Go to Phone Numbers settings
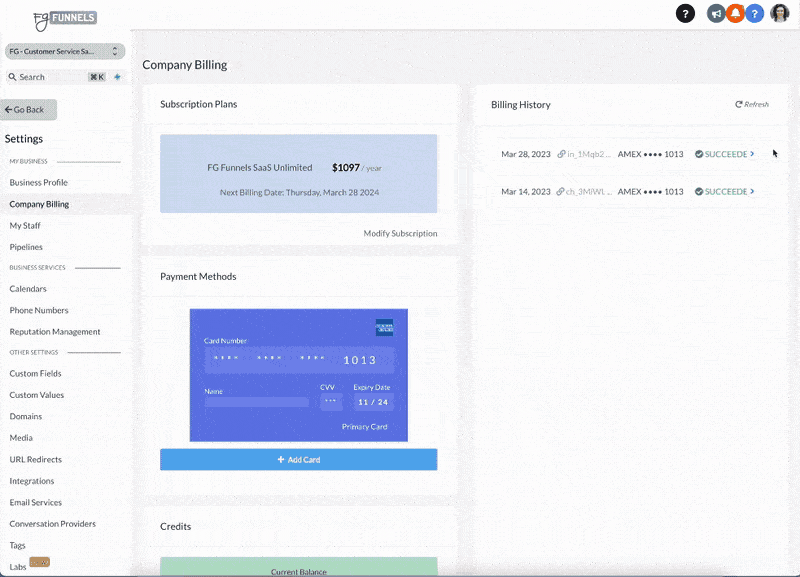 click(x=39, y=310)
